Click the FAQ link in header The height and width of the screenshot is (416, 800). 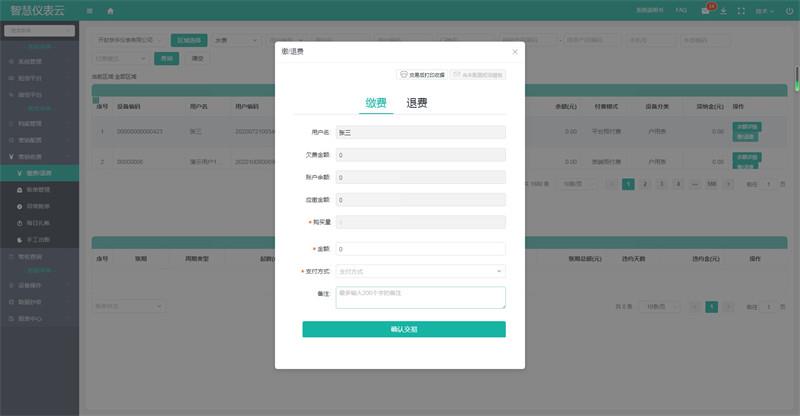[x=681, y=10]
